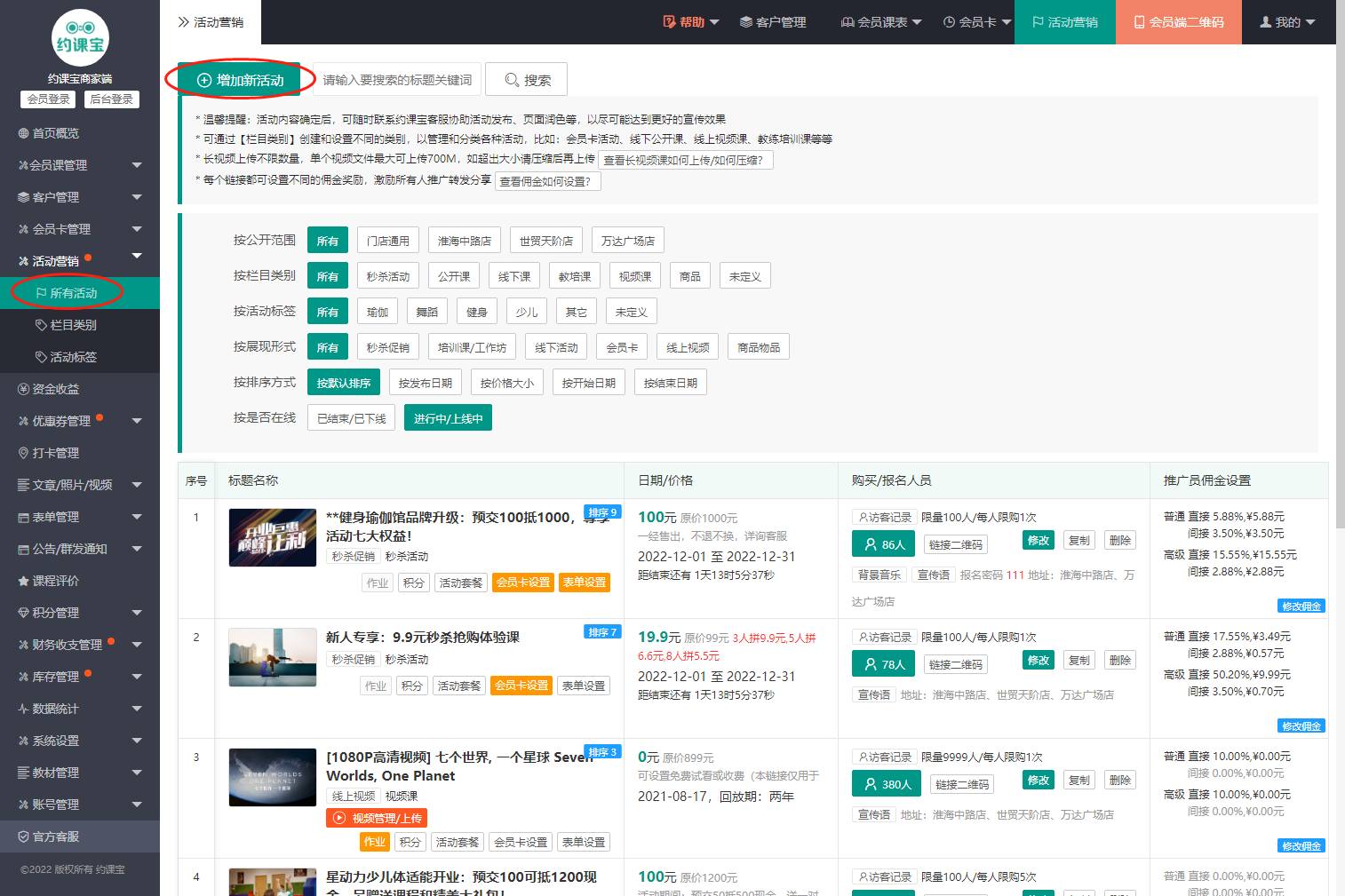Viewport: 1345px width, 896px height.
Task: Expand 表单管理 sidebar arrow
Action: point(137,517)
